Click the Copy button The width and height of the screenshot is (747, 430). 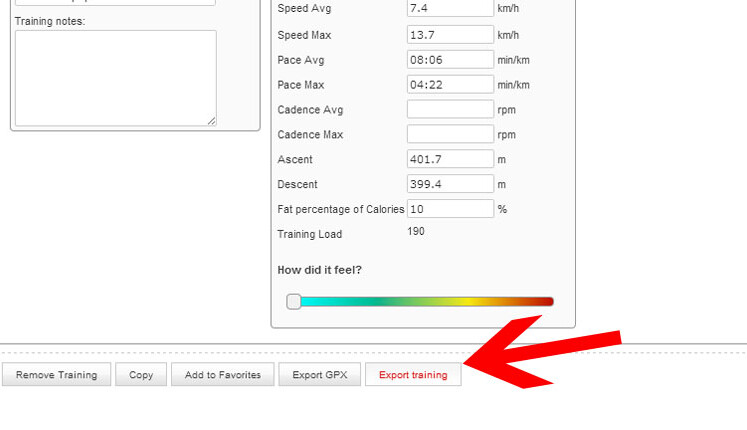pos(141,375)
